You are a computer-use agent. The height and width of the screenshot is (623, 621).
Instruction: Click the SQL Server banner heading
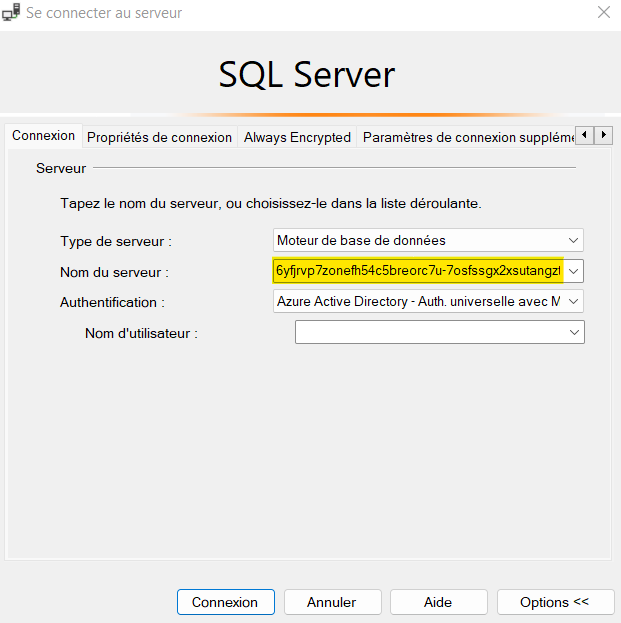307,75
